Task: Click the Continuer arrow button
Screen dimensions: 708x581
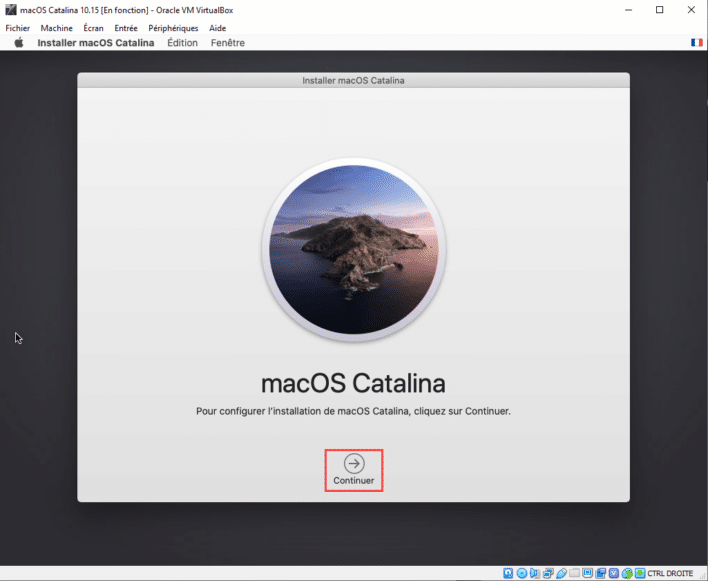Action: 354,464
